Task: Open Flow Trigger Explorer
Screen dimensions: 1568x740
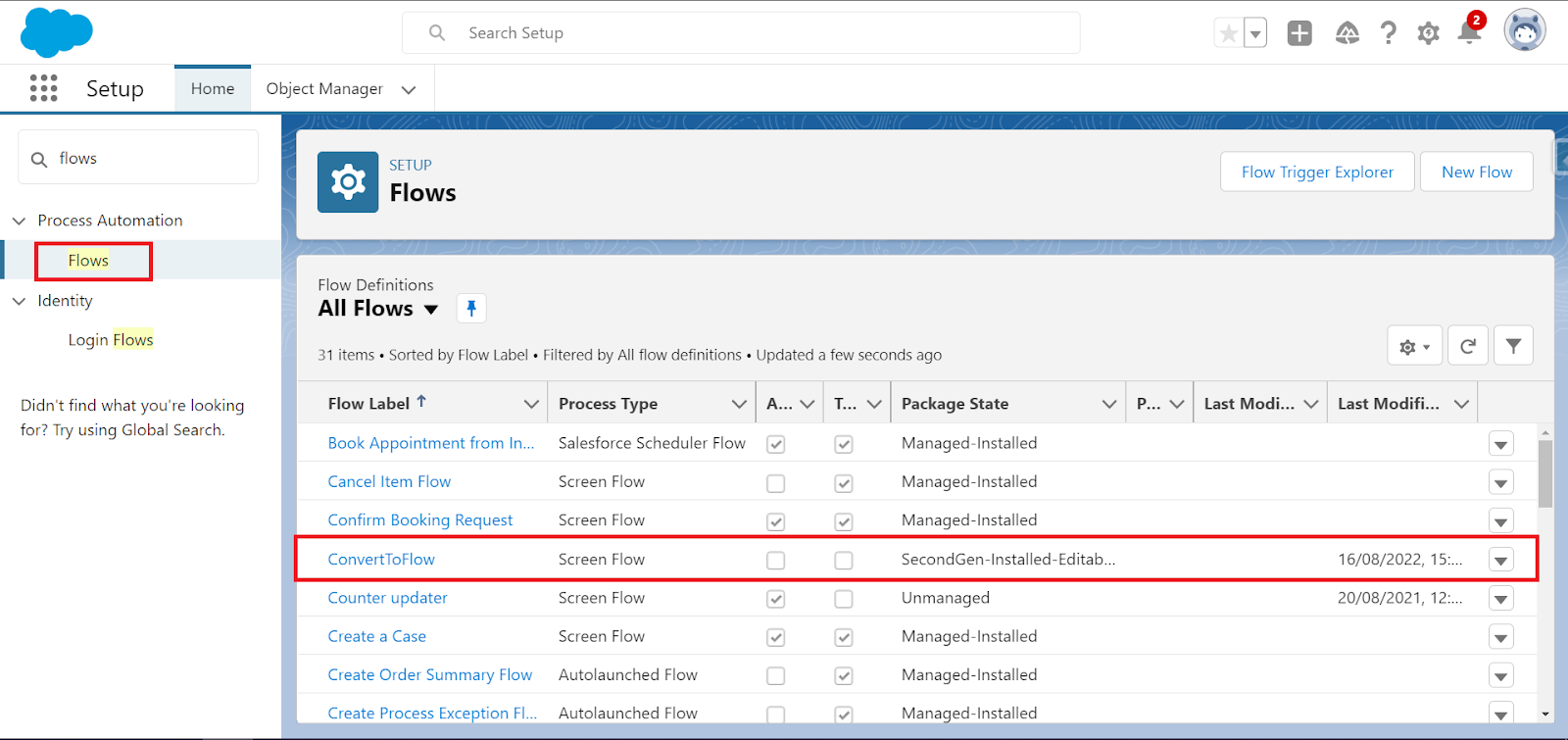Action: click(1317, 172)
